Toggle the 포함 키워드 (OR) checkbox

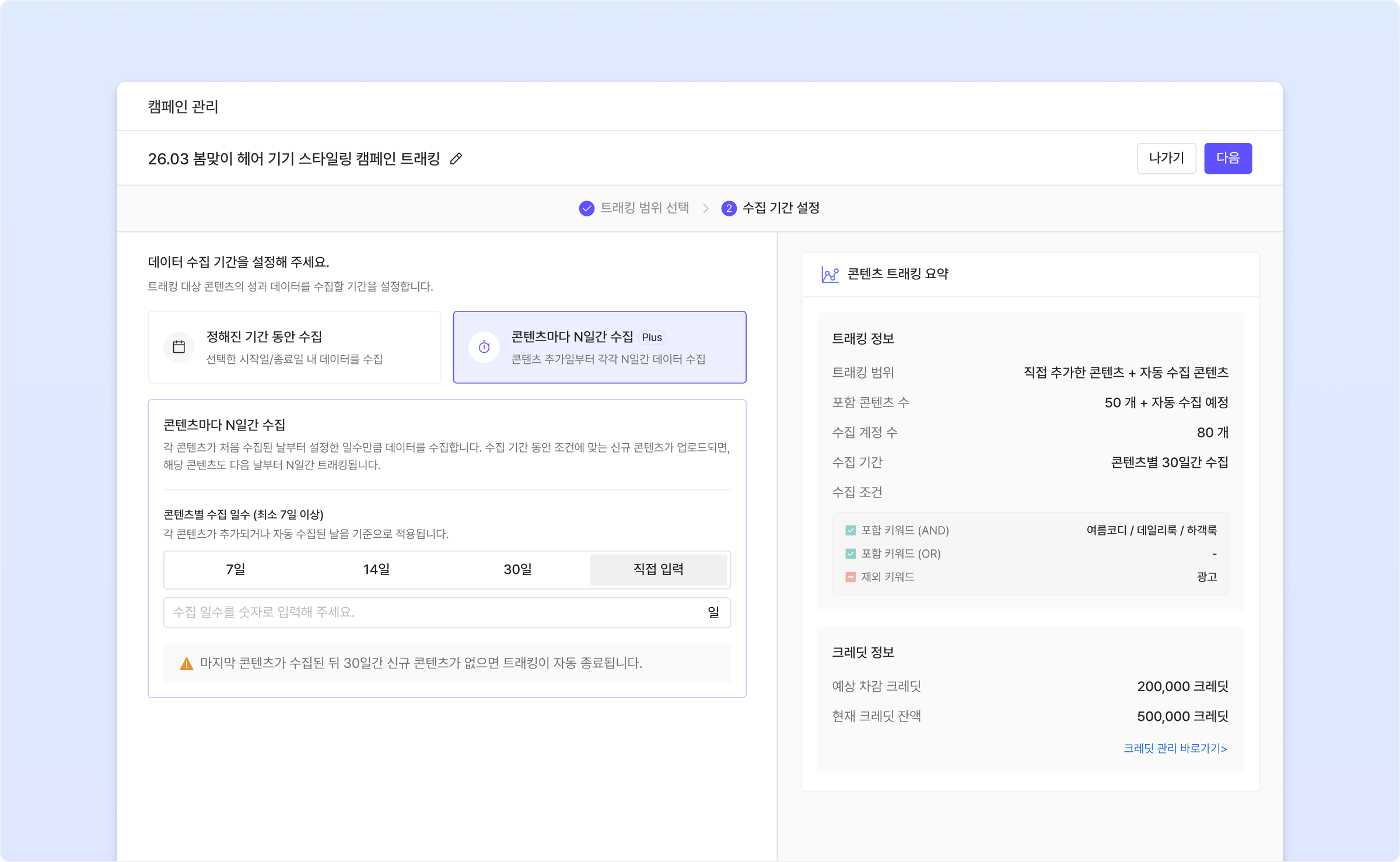(x=850, y=553)
